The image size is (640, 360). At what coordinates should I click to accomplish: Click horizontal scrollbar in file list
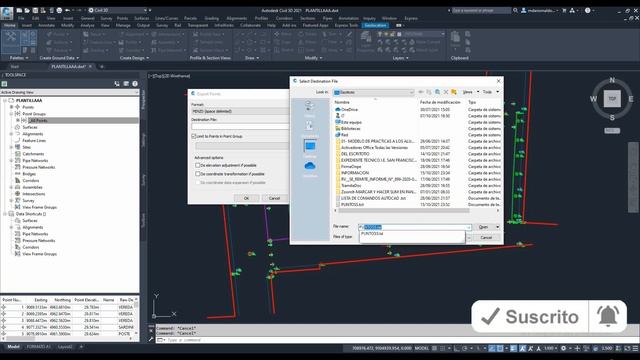(x=404, y=211)
